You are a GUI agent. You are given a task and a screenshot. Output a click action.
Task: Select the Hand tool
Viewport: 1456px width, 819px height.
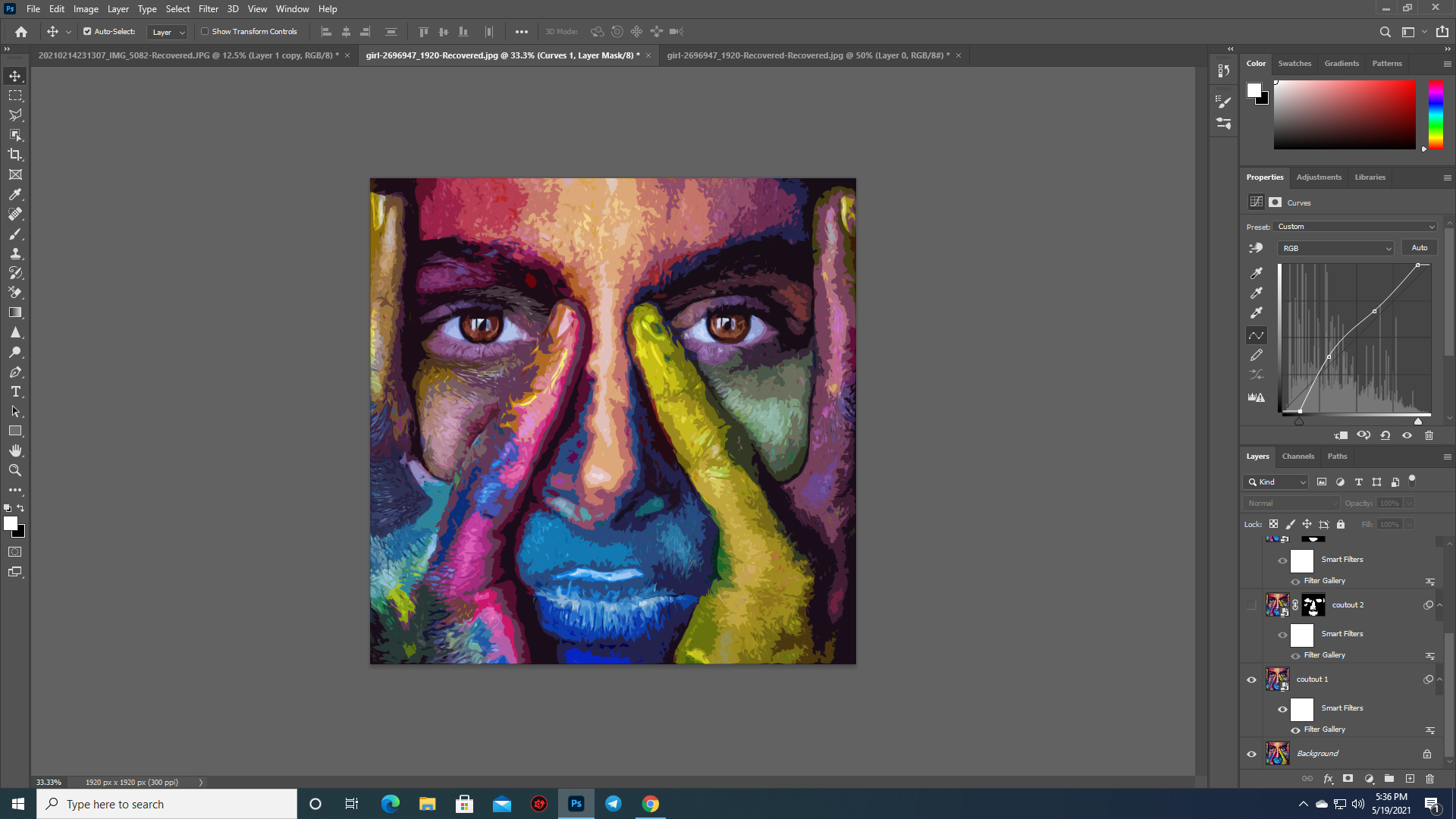pos(15,450)
